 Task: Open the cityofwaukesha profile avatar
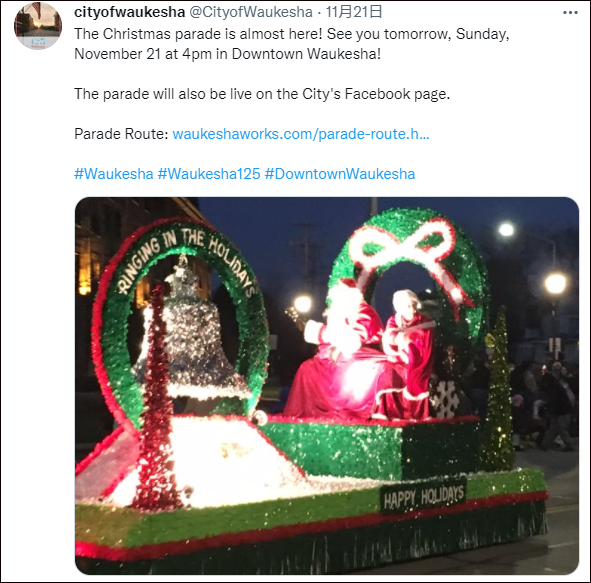(38, 26)
